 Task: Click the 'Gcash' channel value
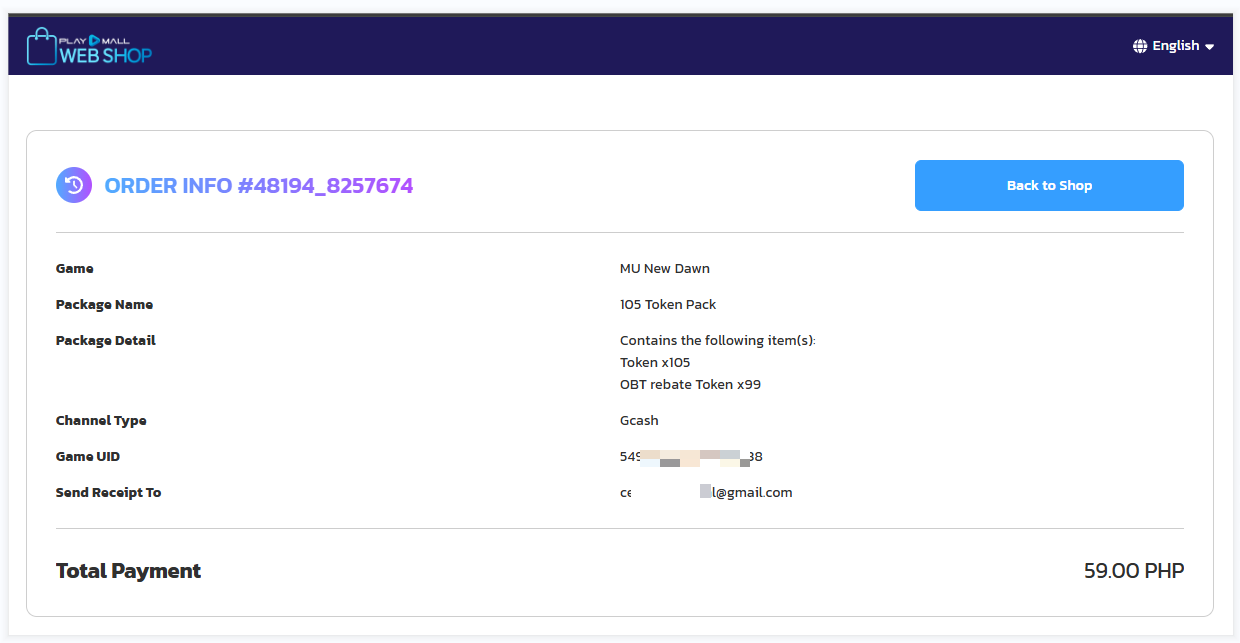639,420
